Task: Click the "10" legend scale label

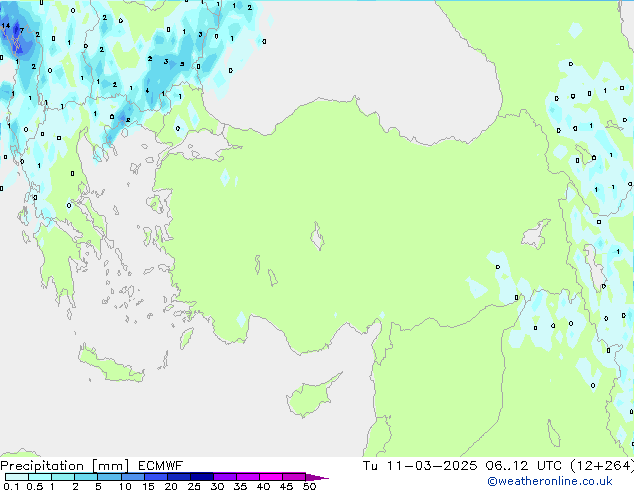Action: click(x=125, y=486)
